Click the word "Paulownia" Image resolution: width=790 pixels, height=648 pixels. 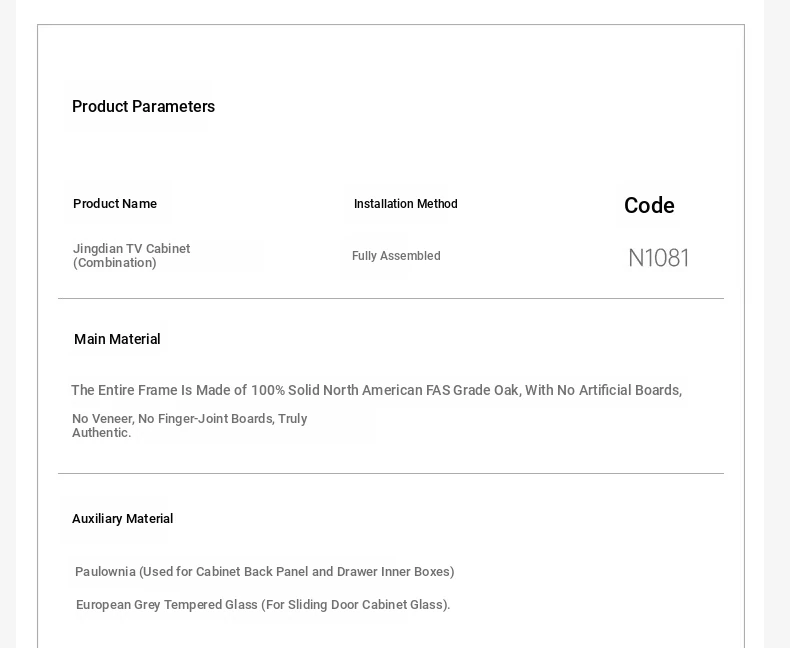click(x=105, y=572)
